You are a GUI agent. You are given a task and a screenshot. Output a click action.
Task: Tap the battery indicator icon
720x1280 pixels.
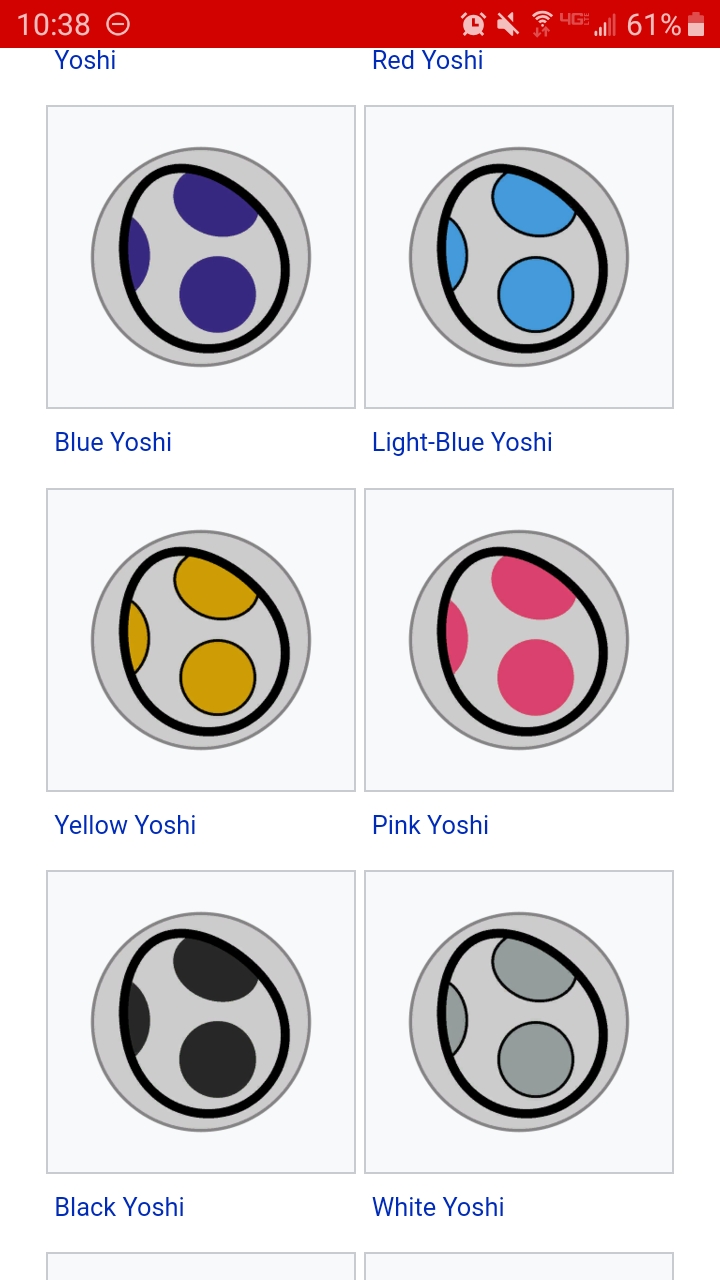coord(697,24)
